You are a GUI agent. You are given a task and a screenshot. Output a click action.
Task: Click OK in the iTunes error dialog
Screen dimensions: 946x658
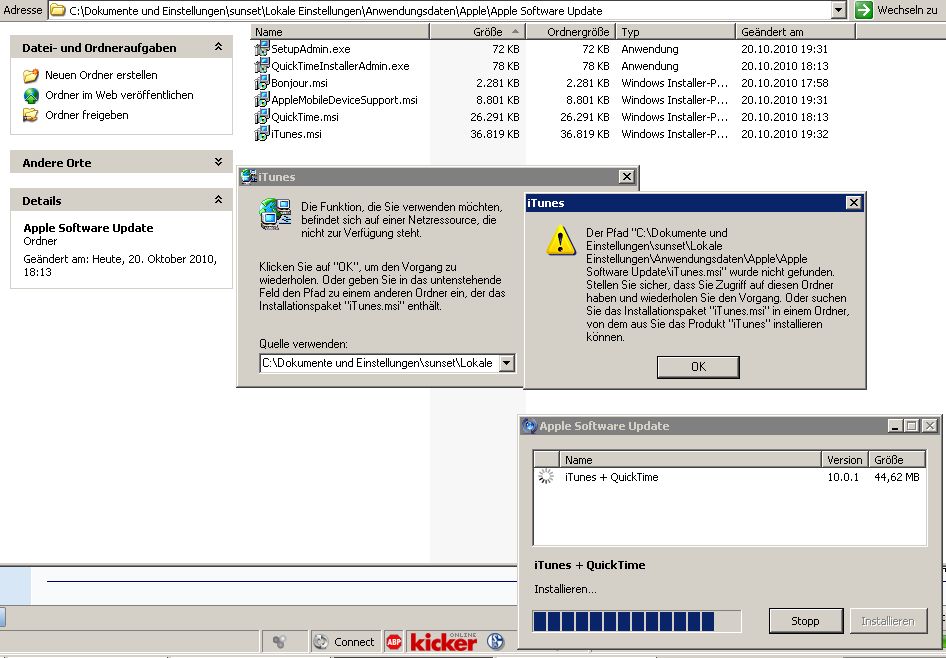698,367
